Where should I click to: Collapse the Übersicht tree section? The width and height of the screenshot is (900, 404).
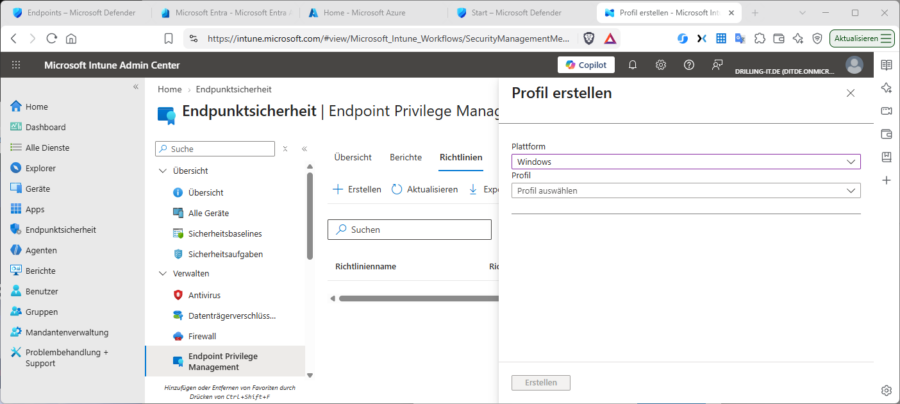162,171
